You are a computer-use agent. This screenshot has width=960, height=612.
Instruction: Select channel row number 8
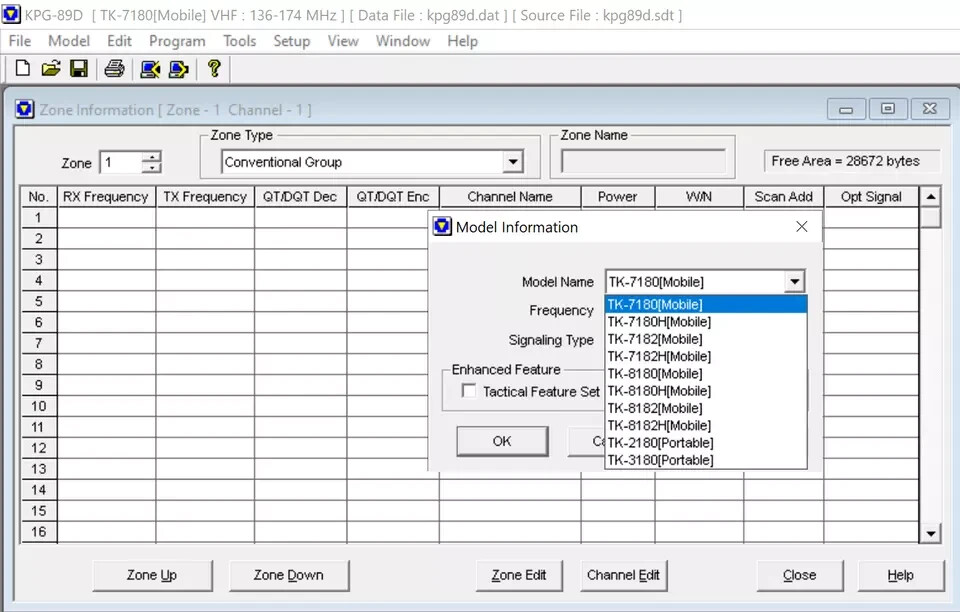39,364
